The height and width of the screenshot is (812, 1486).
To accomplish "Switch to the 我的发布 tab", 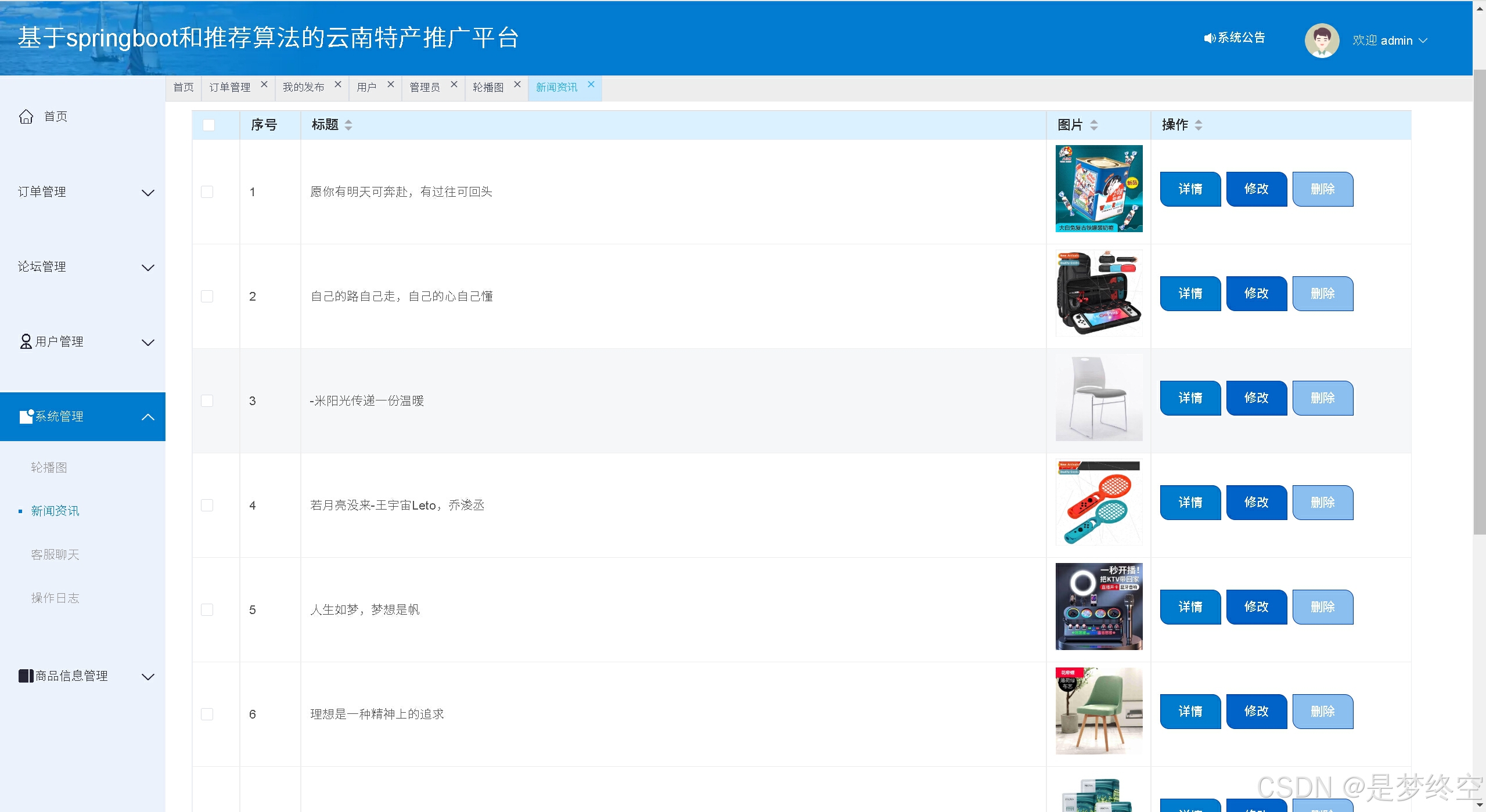I will [x=304, y=88].
